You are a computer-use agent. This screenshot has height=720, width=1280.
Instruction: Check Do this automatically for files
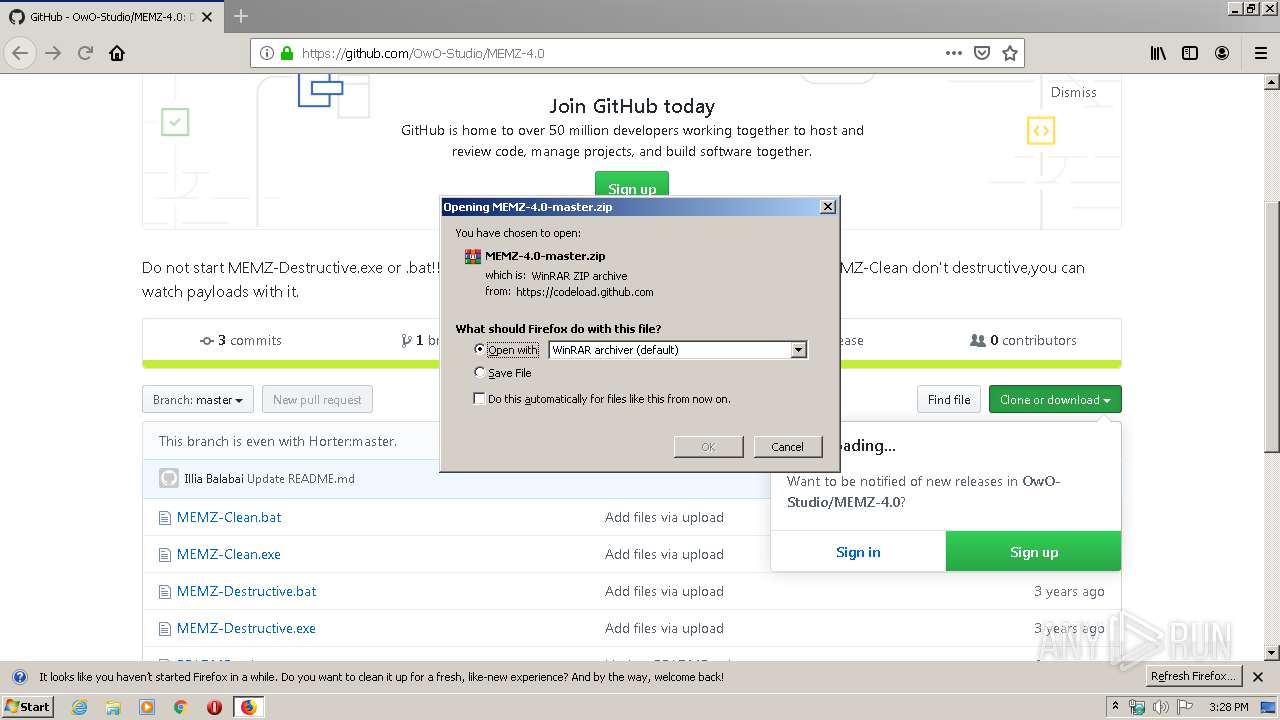(480, 399)
